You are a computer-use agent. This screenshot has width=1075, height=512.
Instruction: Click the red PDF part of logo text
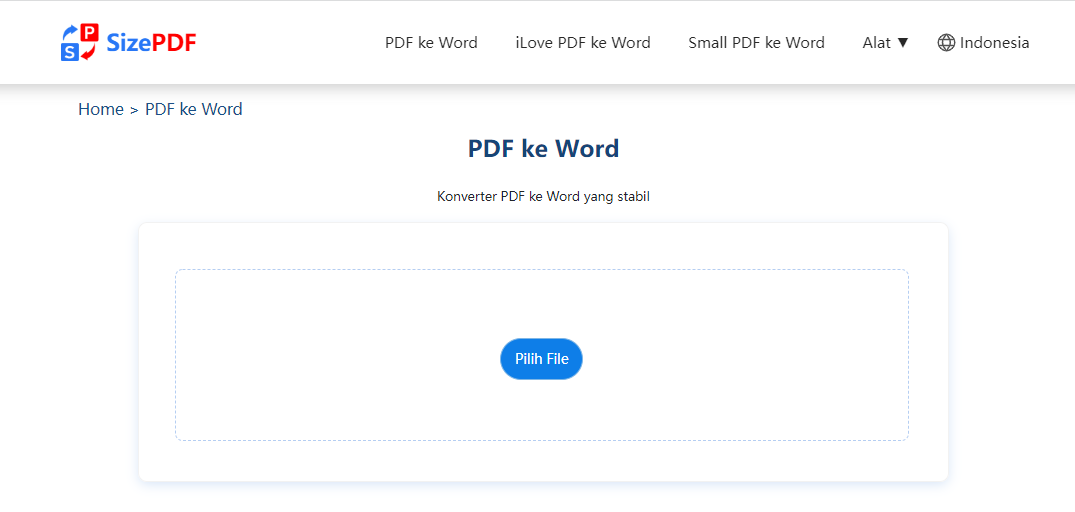pyautogui.click(x=174, y=43)
